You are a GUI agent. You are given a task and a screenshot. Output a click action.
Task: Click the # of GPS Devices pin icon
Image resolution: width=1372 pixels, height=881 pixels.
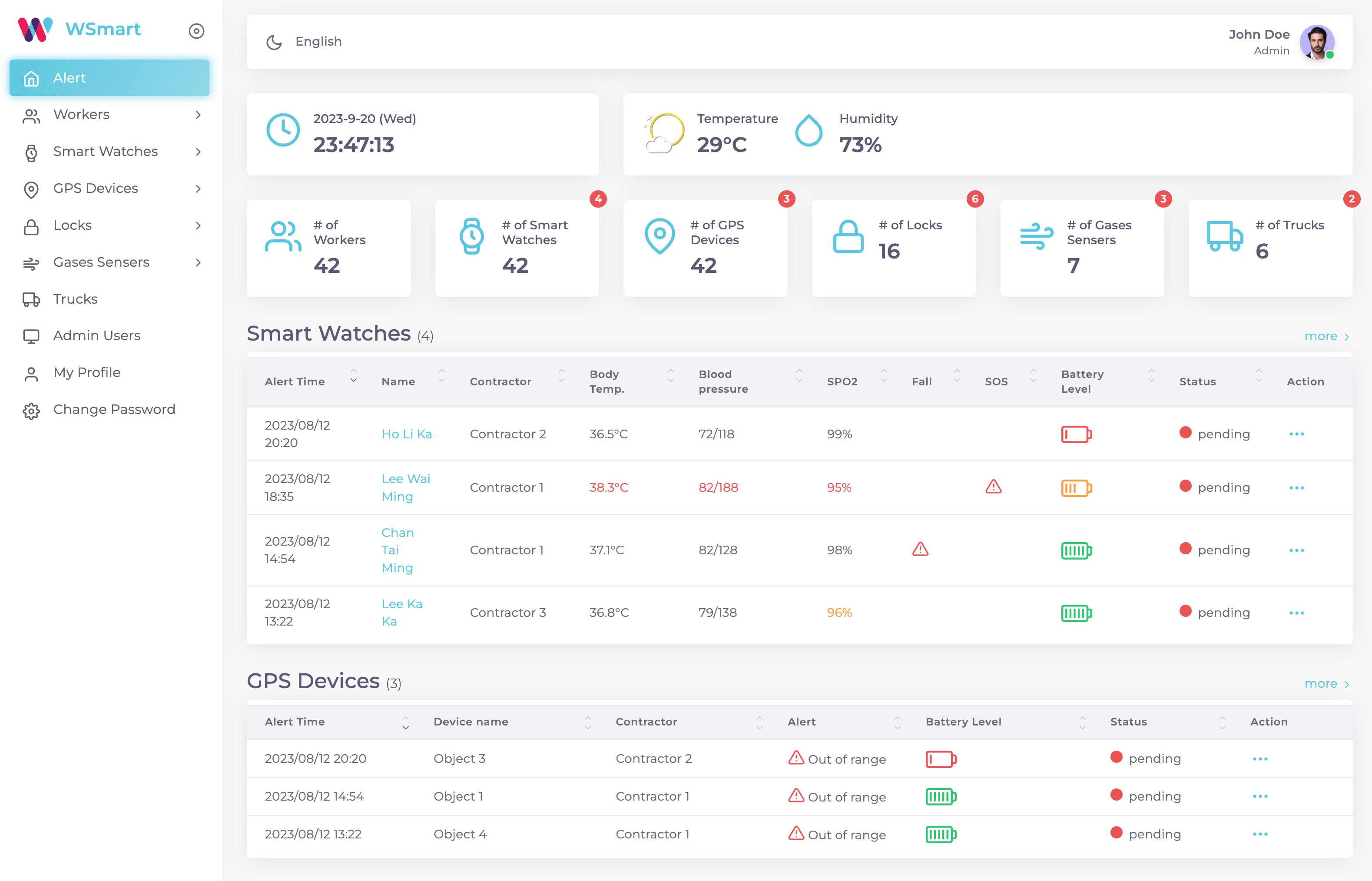pyautogui.click(x=659, y=236)
